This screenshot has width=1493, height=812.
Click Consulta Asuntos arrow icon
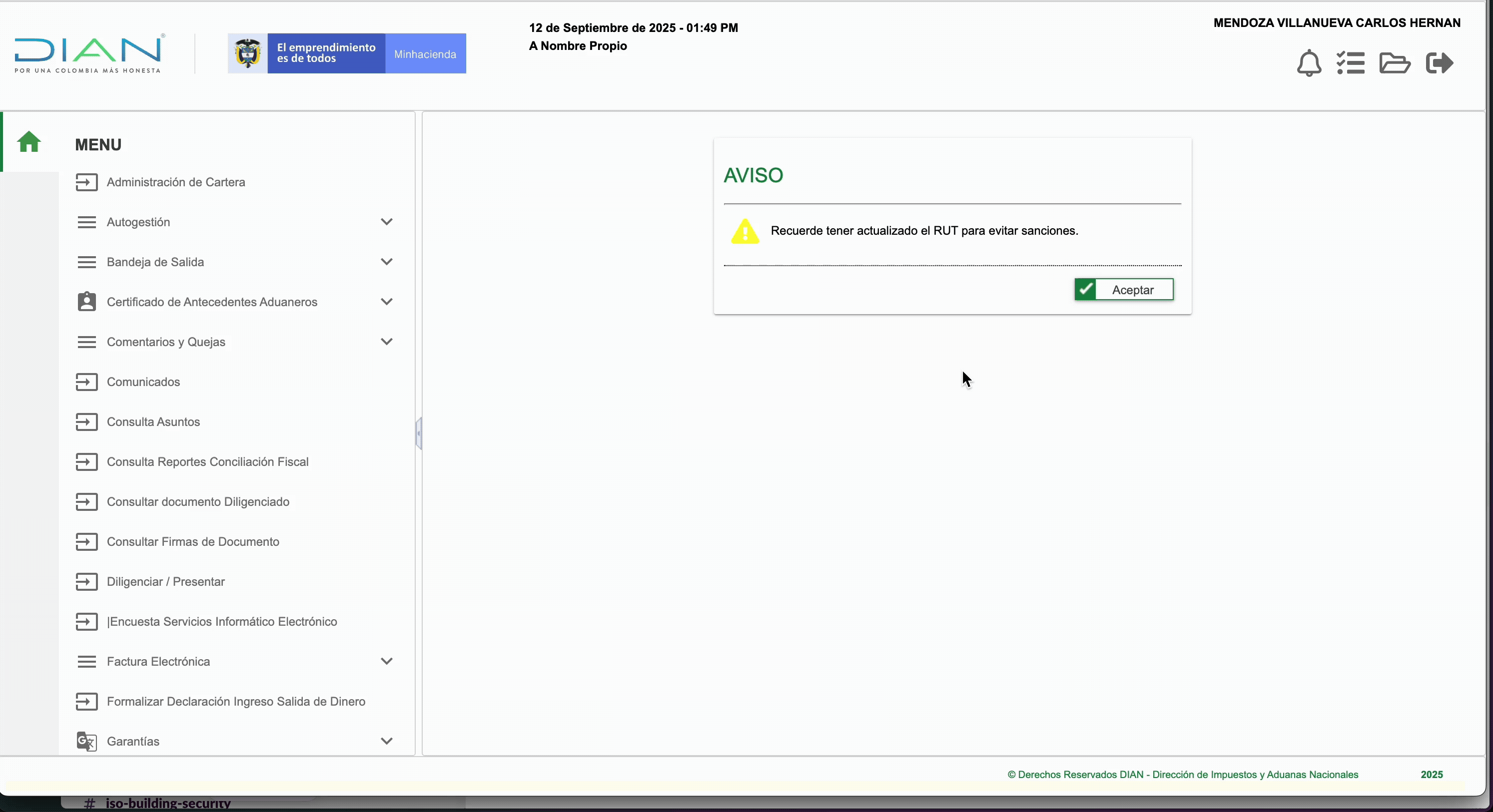tap(87, 422)
